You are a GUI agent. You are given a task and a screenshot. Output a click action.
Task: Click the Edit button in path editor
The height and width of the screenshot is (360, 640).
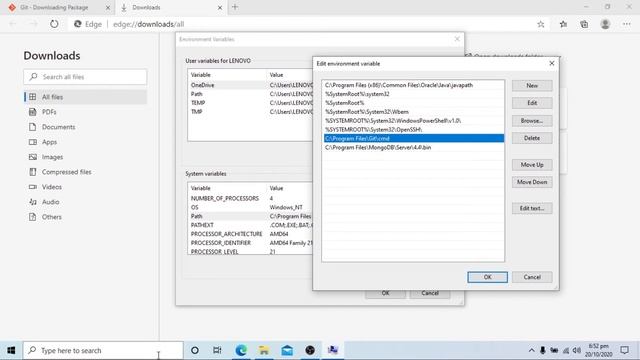tap(532, 103)
